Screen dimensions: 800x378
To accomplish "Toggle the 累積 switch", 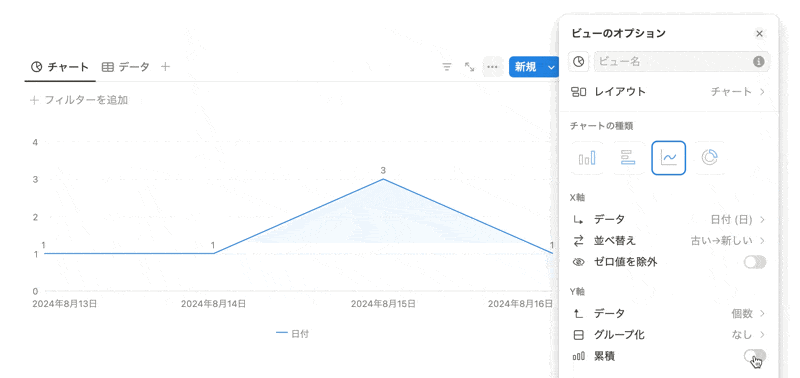I will coord(755,356).
